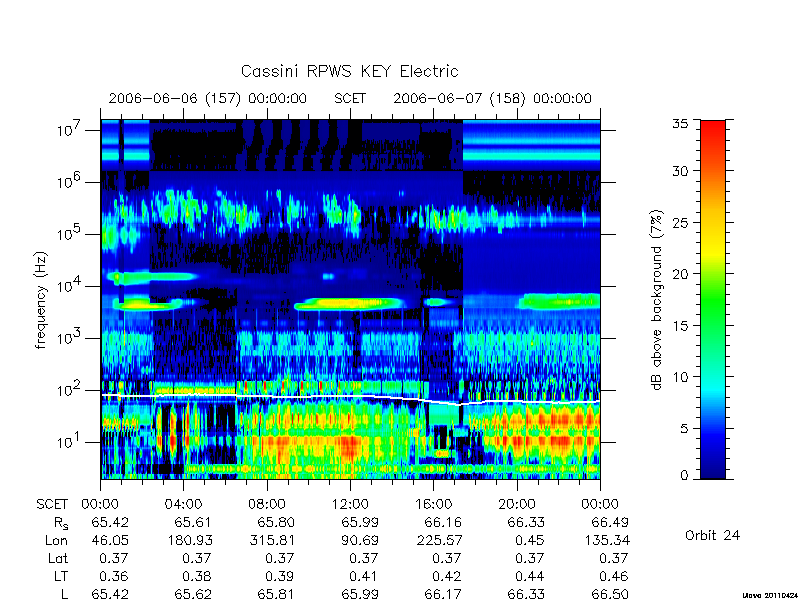The width and height of the screenshot is (800, 600).
Task: Click the 12:00 time axis label
Action: pos(350,504)
